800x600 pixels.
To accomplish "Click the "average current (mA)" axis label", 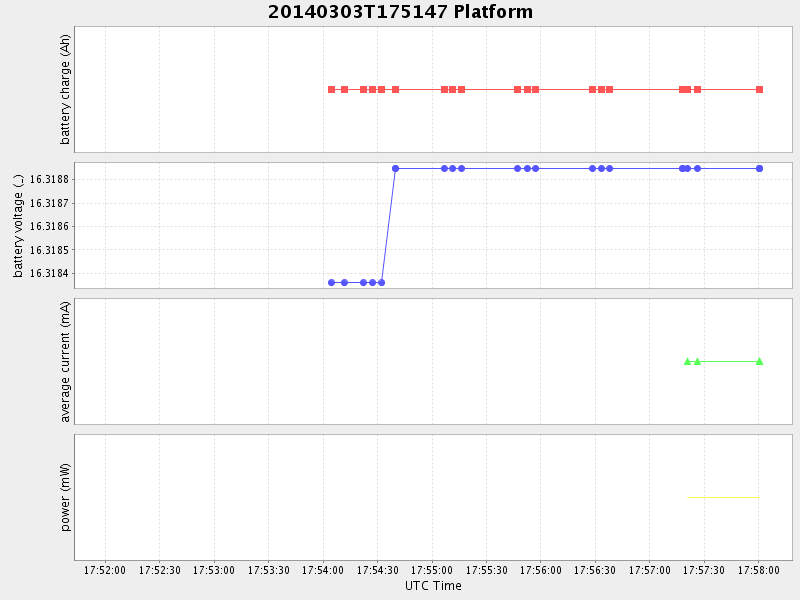I will (x=66, y=361).
